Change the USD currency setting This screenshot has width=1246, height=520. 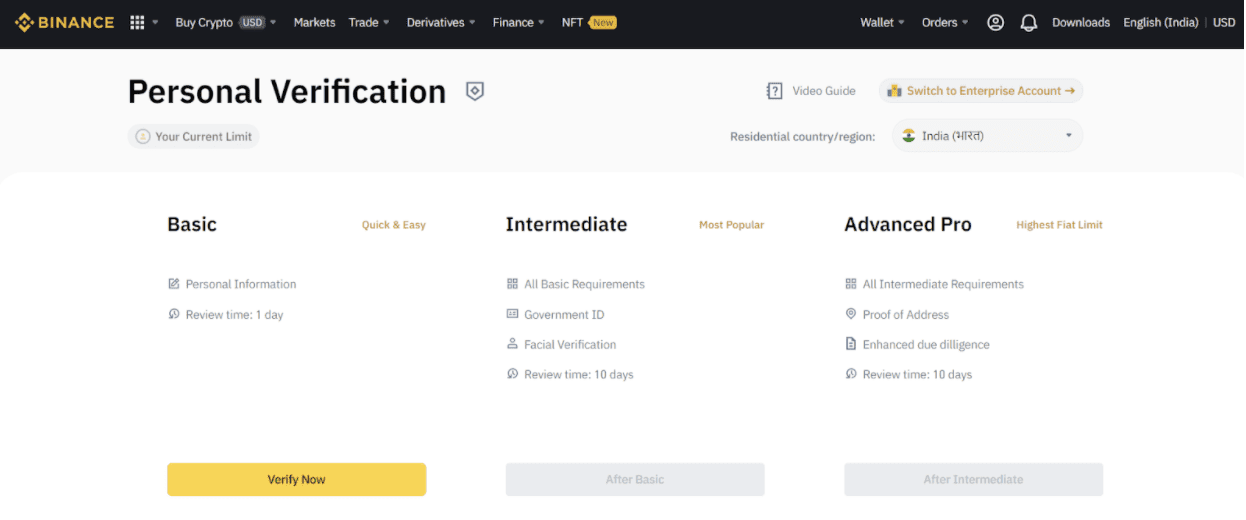1224,22
